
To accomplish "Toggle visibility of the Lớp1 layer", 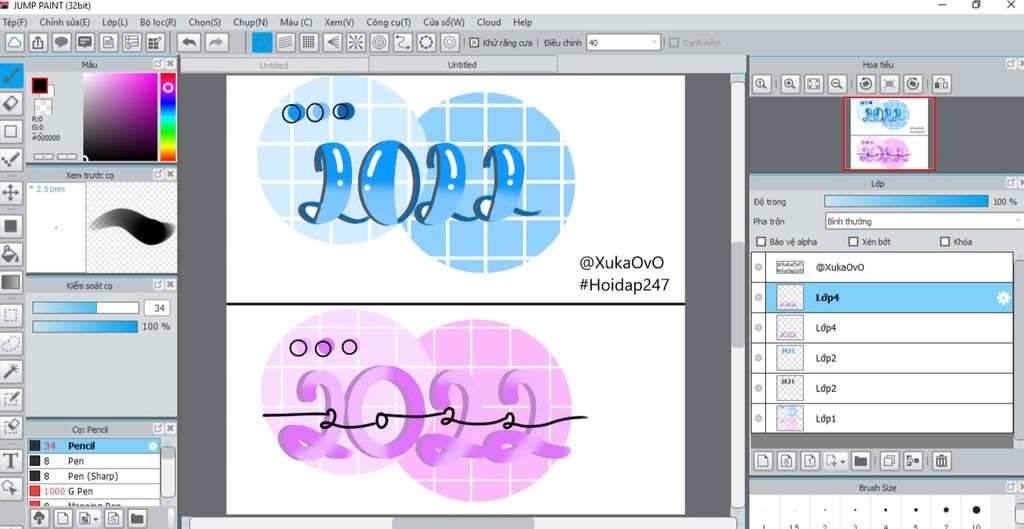I will click(758, 418).
